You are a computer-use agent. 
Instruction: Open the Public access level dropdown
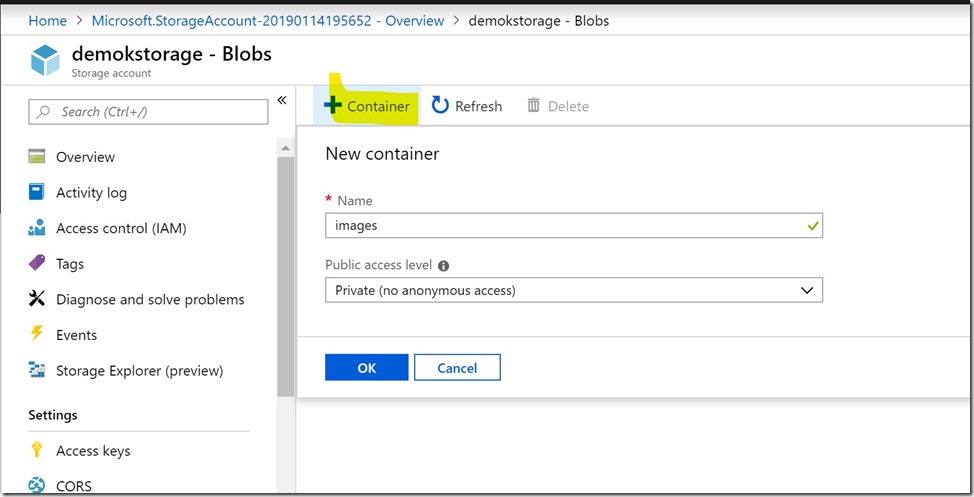click(x=574, y=290)
